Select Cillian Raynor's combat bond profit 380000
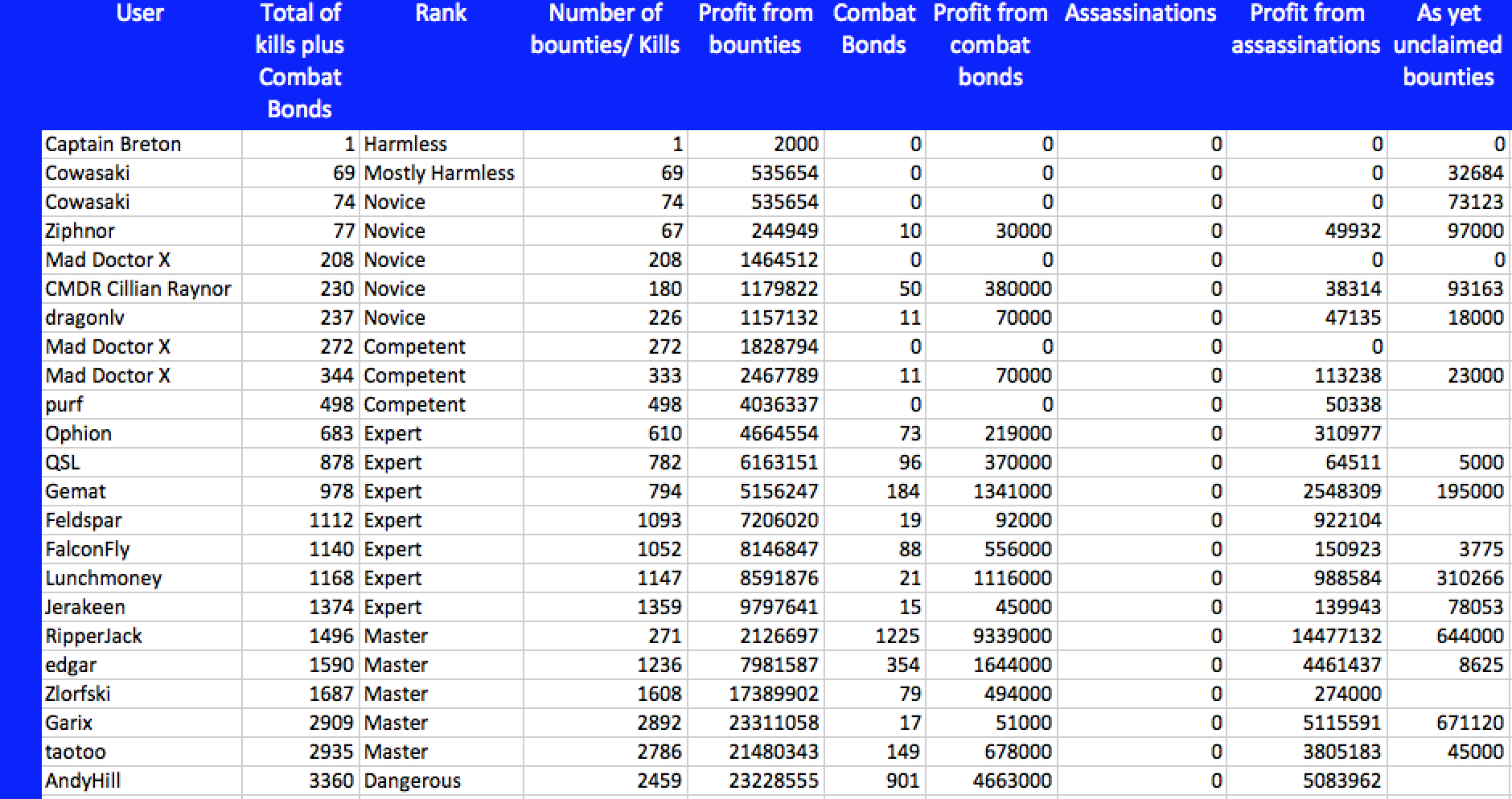Viewport: 1512px width, 799px height. point(992,289)
